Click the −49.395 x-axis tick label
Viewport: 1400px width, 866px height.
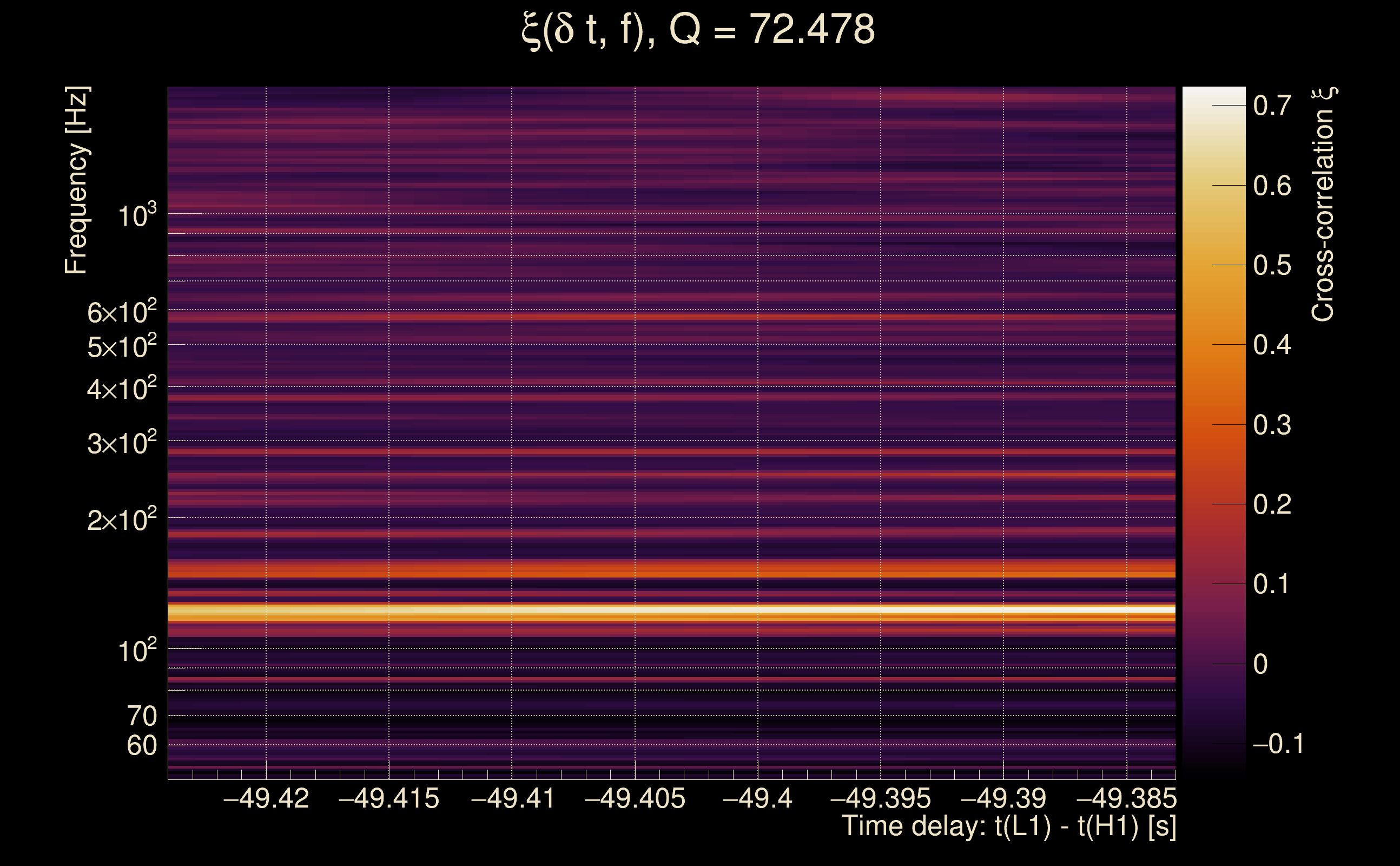[880, 798]
